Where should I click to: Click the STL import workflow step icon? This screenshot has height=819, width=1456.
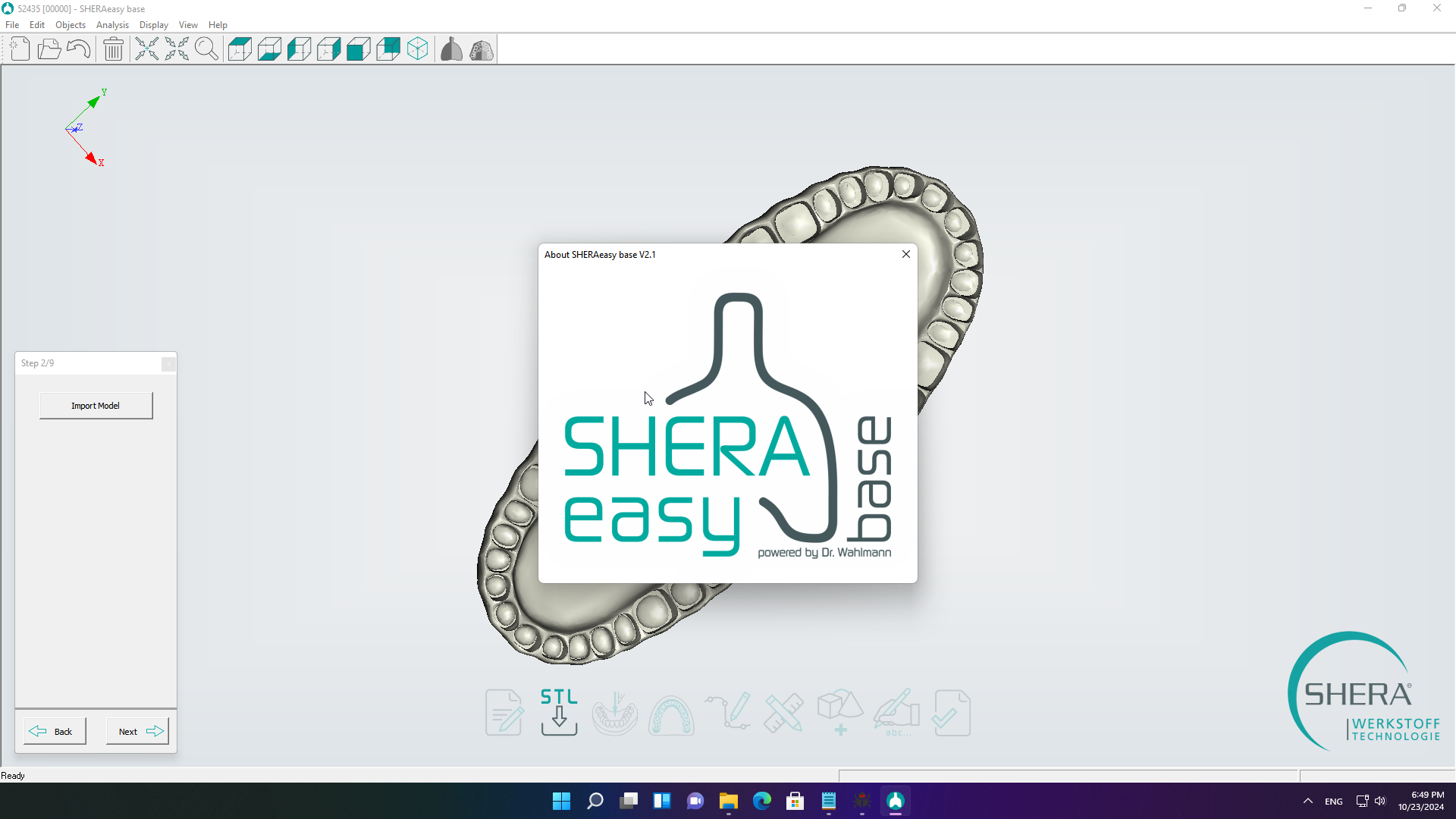[x=560, y=712]
